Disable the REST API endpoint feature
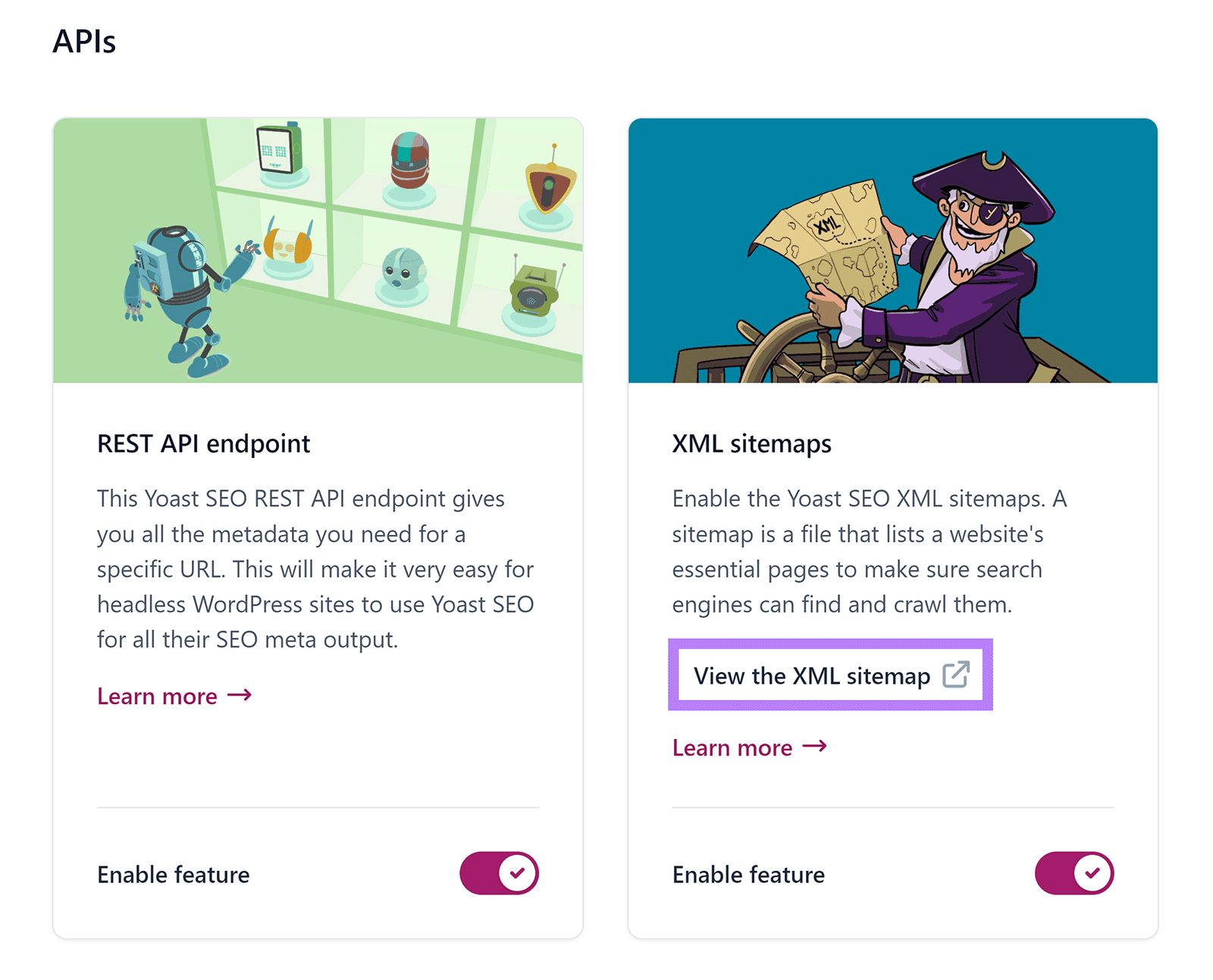 (500, 873)
